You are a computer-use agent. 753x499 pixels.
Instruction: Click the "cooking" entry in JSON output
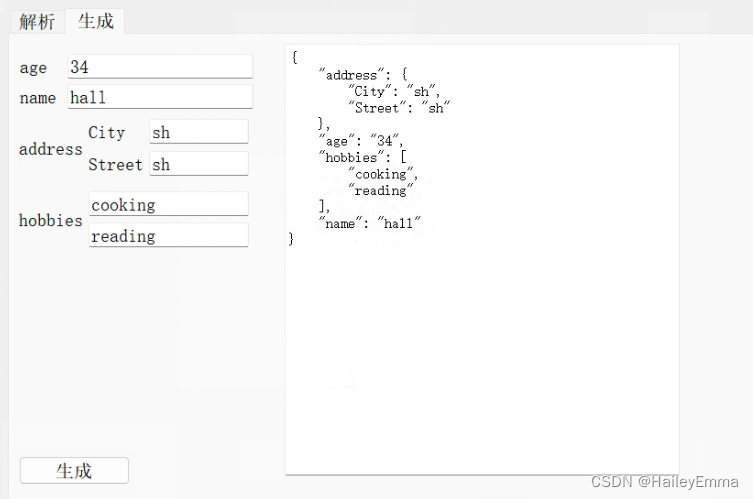(383, 173)
